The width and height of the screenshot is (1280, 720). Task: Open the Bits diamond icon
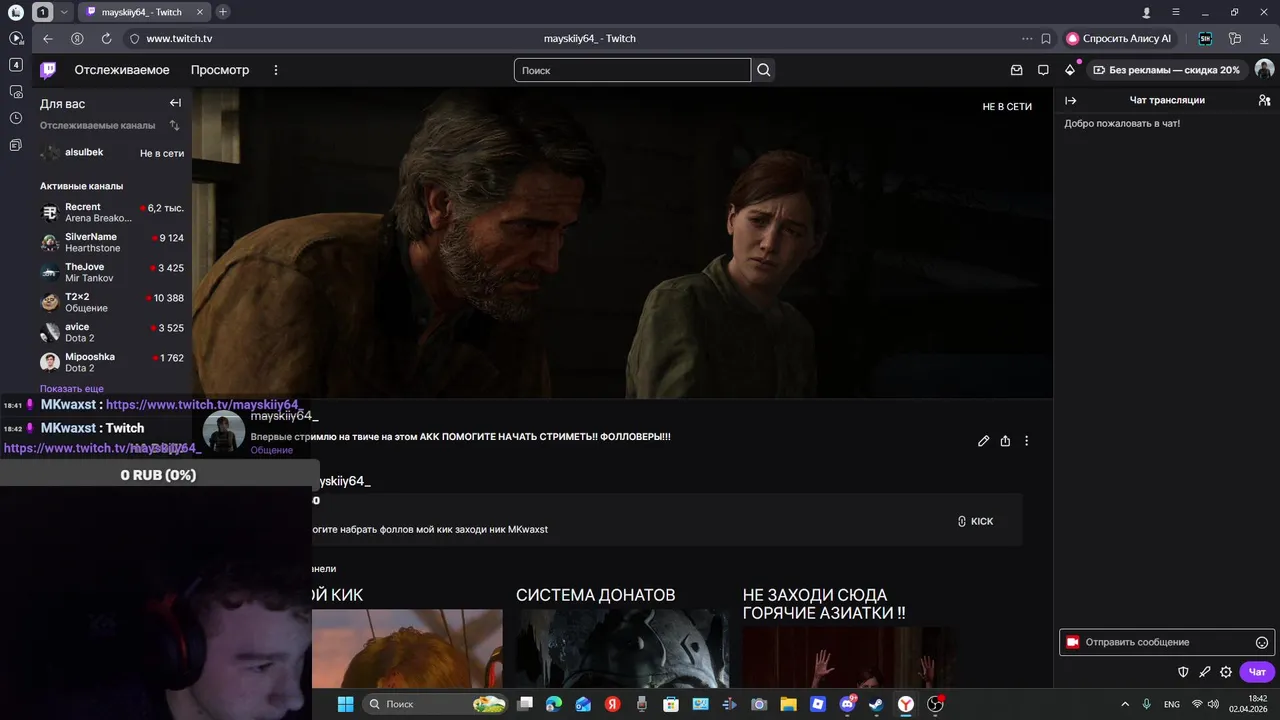[x=1070, y=70]
